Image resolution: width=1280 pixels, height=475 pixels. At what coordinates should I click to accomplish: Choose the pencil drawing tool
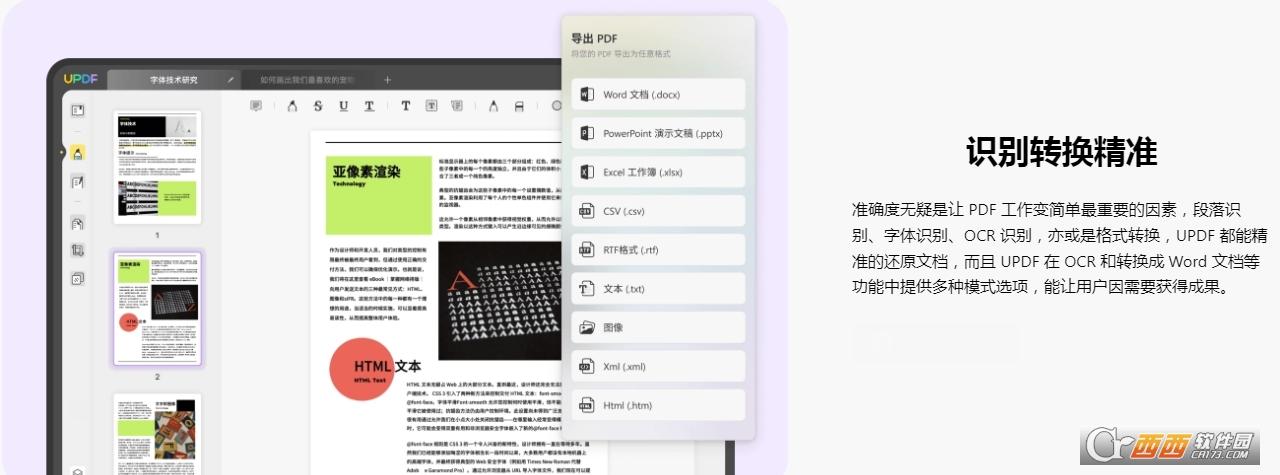point(493,106)
